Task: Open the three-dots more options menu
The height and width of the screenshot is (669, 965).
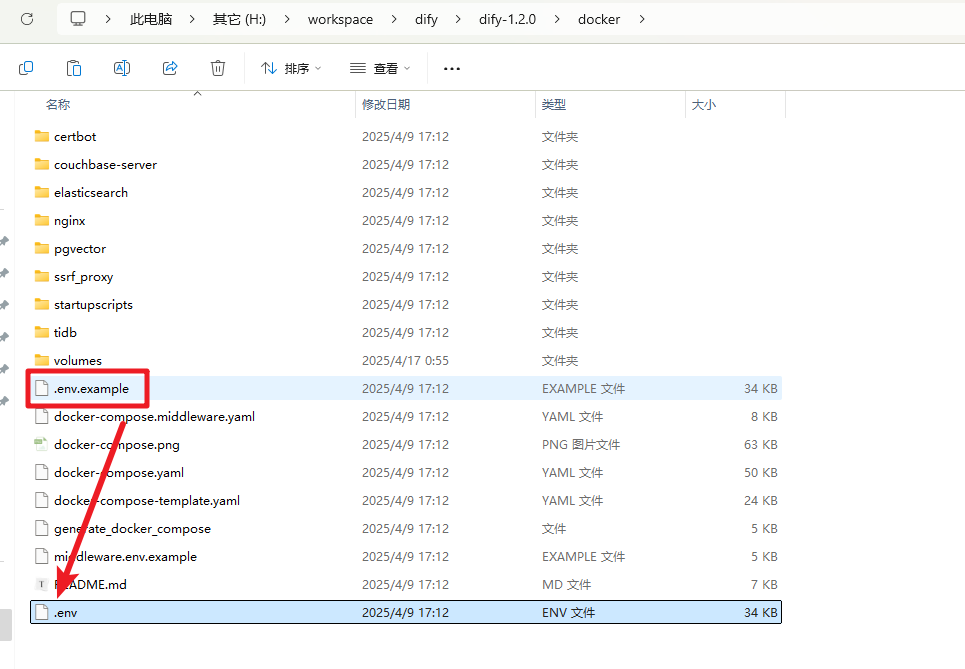Action: pos(452,68)
